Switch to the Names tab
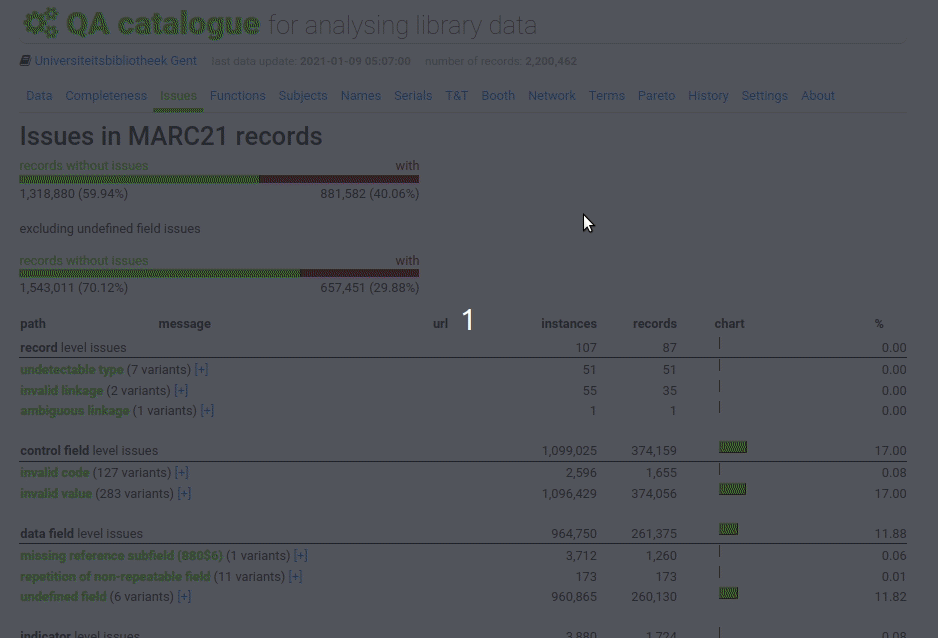Image resolution: width=938 pixels, height=638 pixels. click(361, 96)
